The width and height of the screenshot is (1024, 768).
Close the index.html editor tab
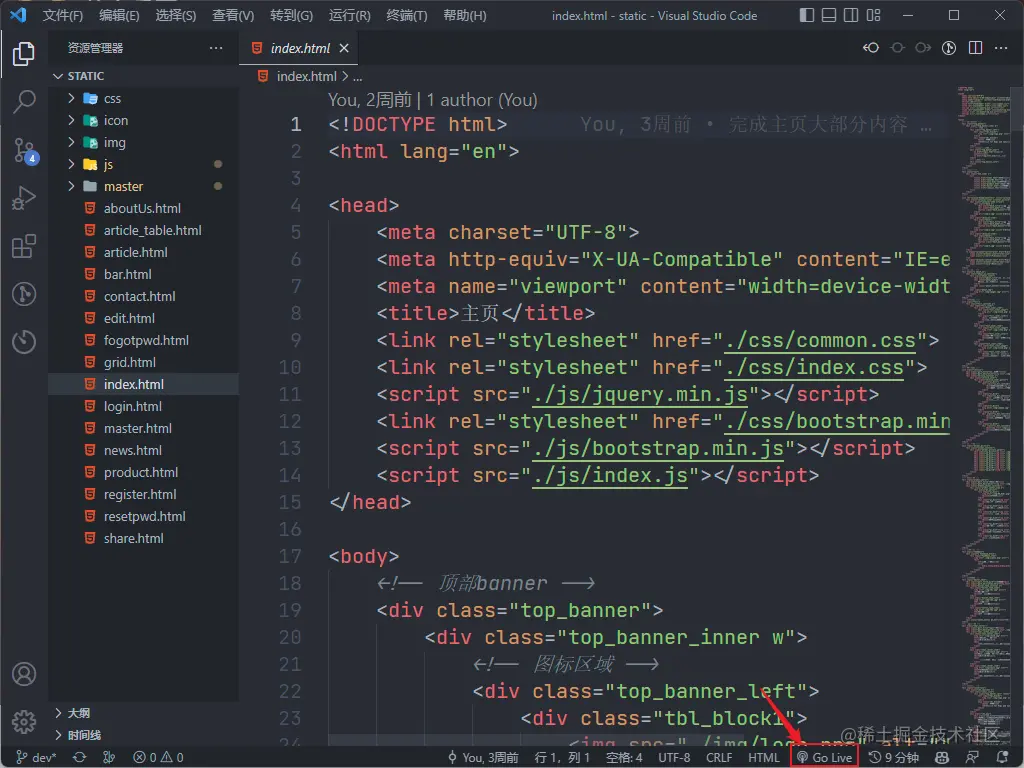(344, 48)
